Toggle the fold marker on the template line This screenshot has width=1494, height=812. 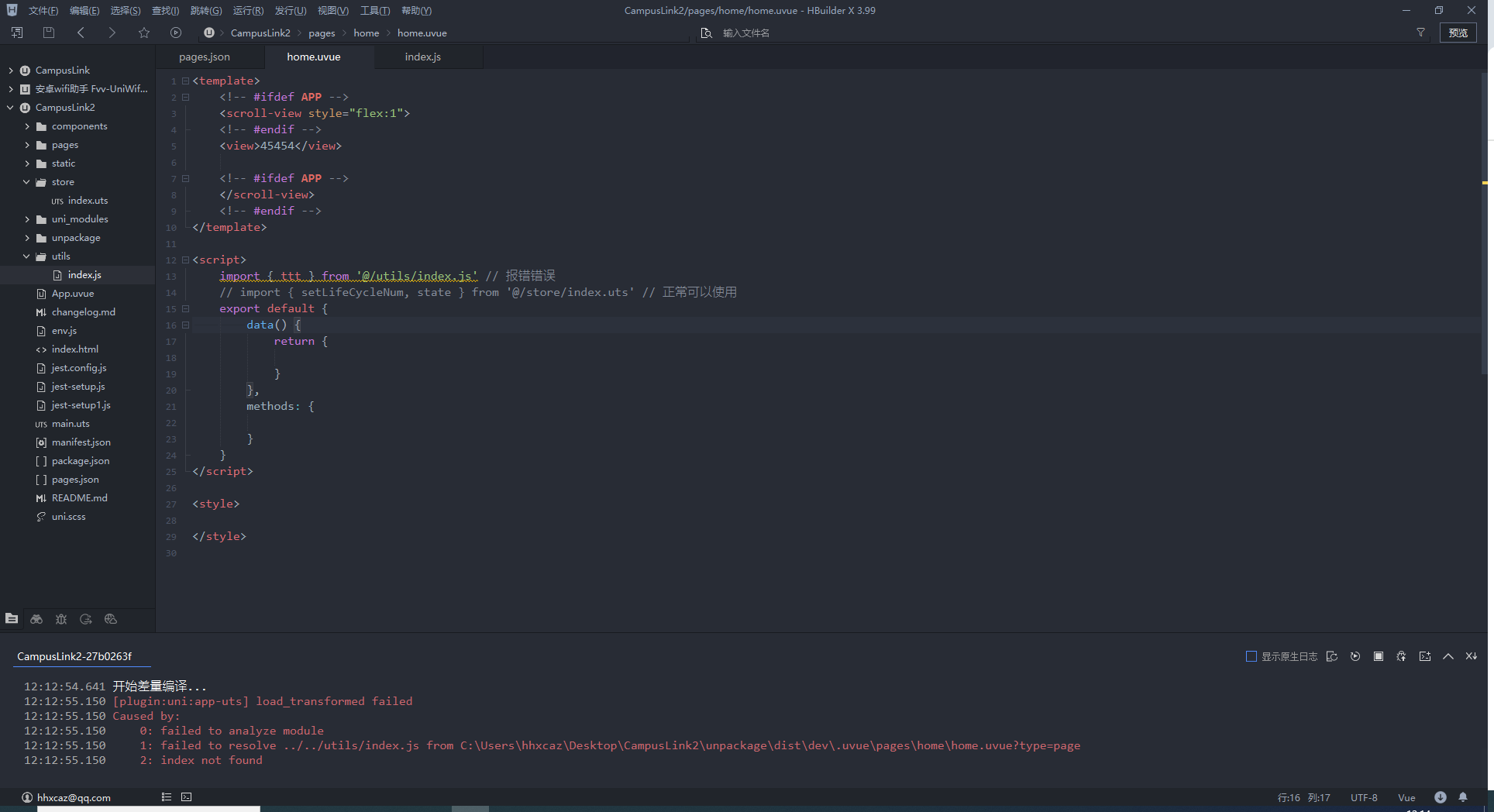tap(185, 81)
